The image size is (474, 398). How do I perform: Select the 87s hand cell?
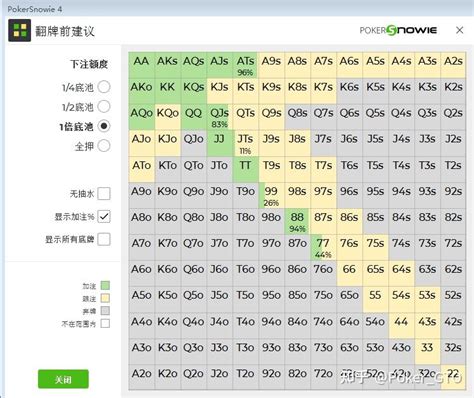coord(324,221)
